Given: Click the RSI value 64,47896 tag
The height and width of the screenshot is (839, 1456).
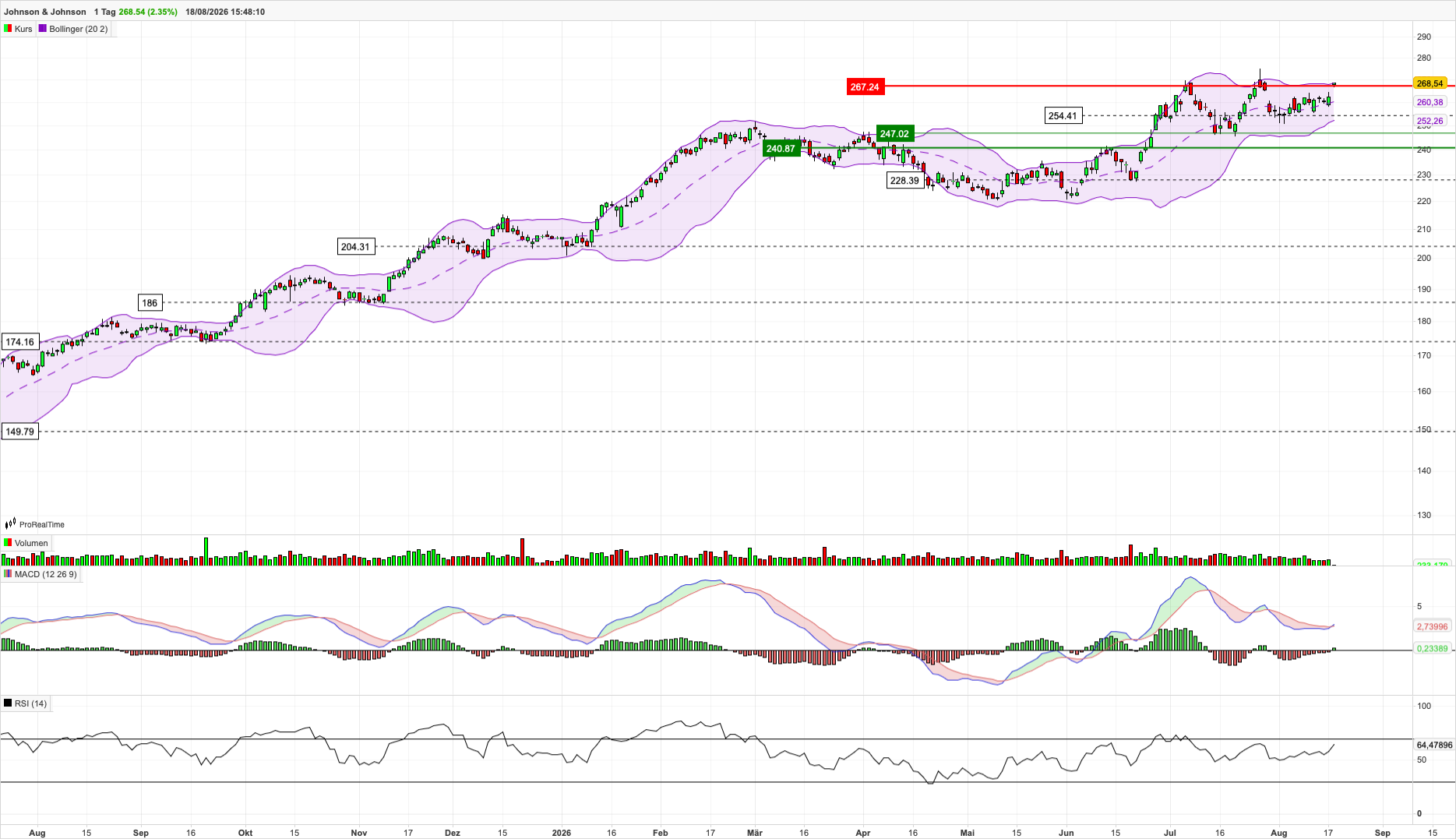Looking at the screenshot, I should pyautogui.click(x=1434, y=746).
